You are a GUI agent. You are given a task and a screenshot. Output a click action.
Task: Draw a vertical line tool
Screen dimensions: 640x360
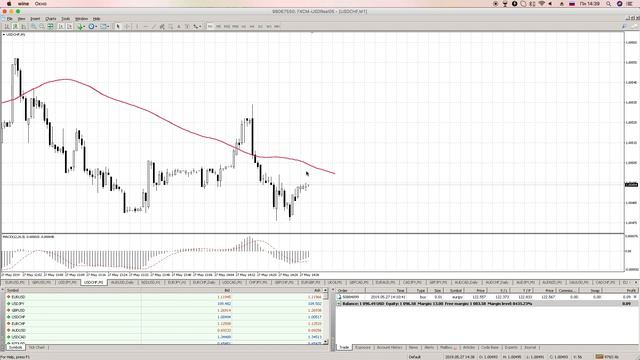tap(137, 27)
